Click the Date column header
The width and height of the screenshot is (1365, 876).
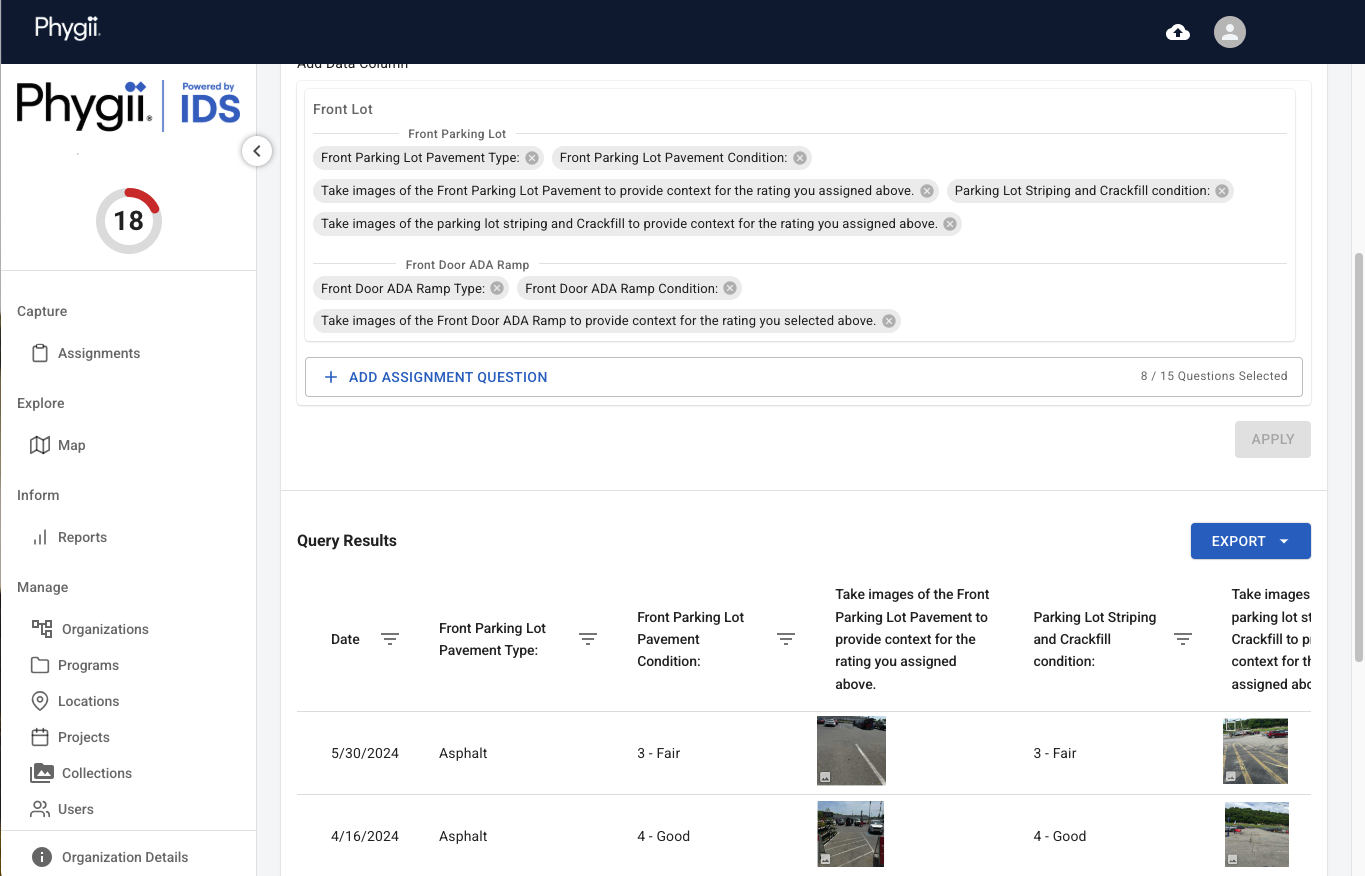345,640
